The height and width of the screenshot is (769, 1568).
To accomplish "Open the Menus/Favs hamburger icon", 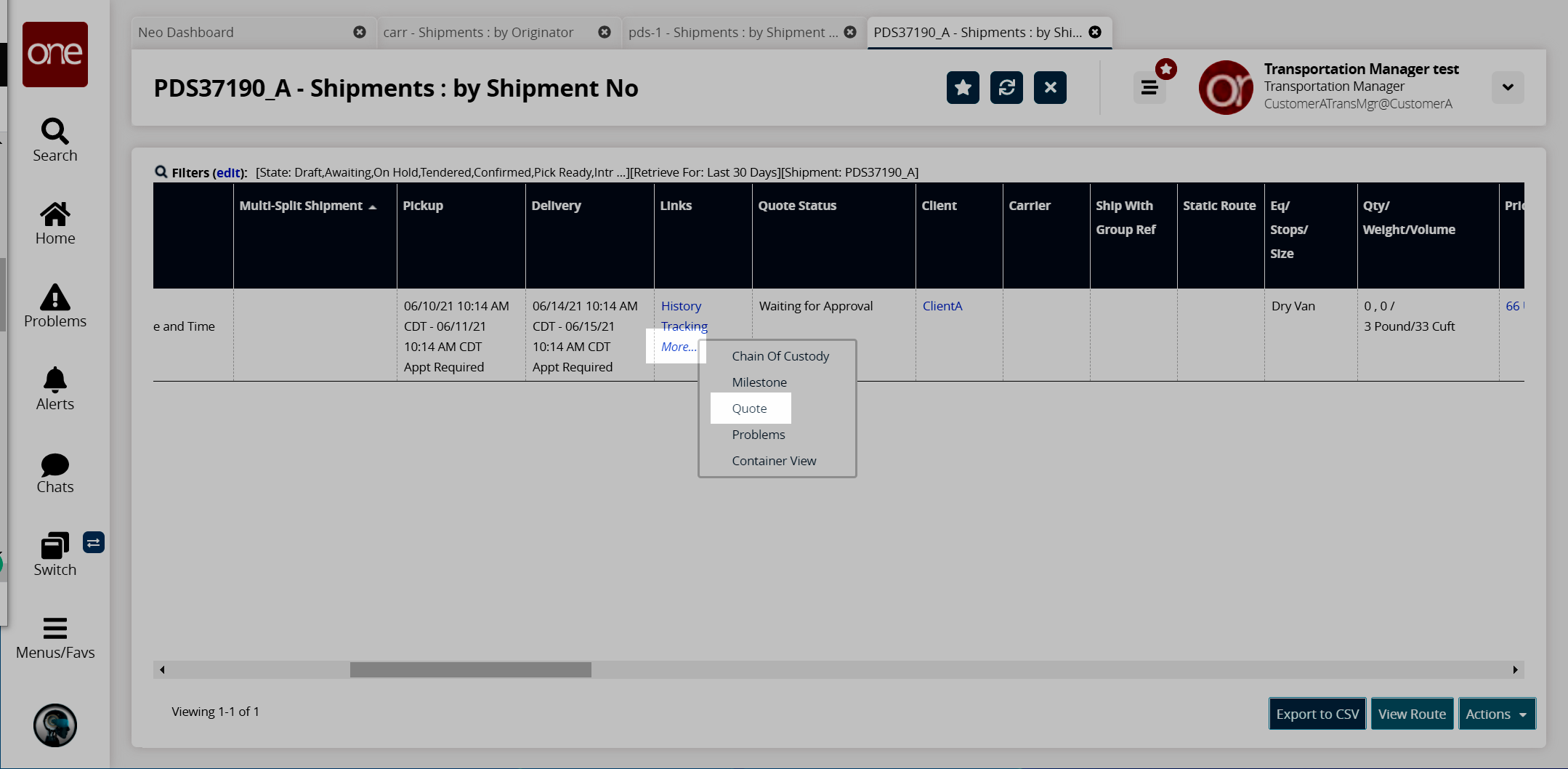I will tap(55, 628).
